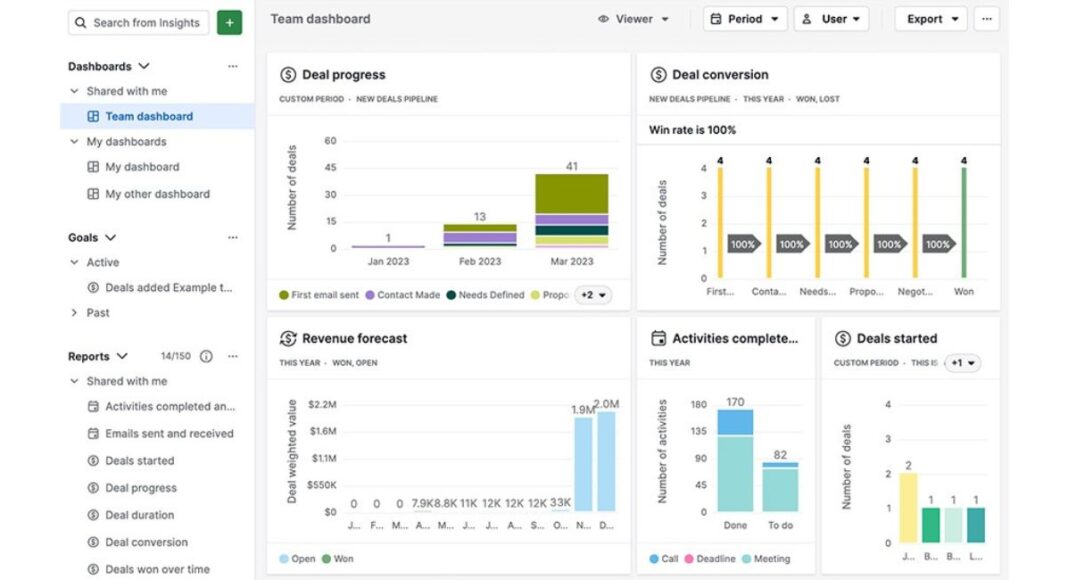1068x580 pixels.
Task: Click the Export button
Action: 929,18
